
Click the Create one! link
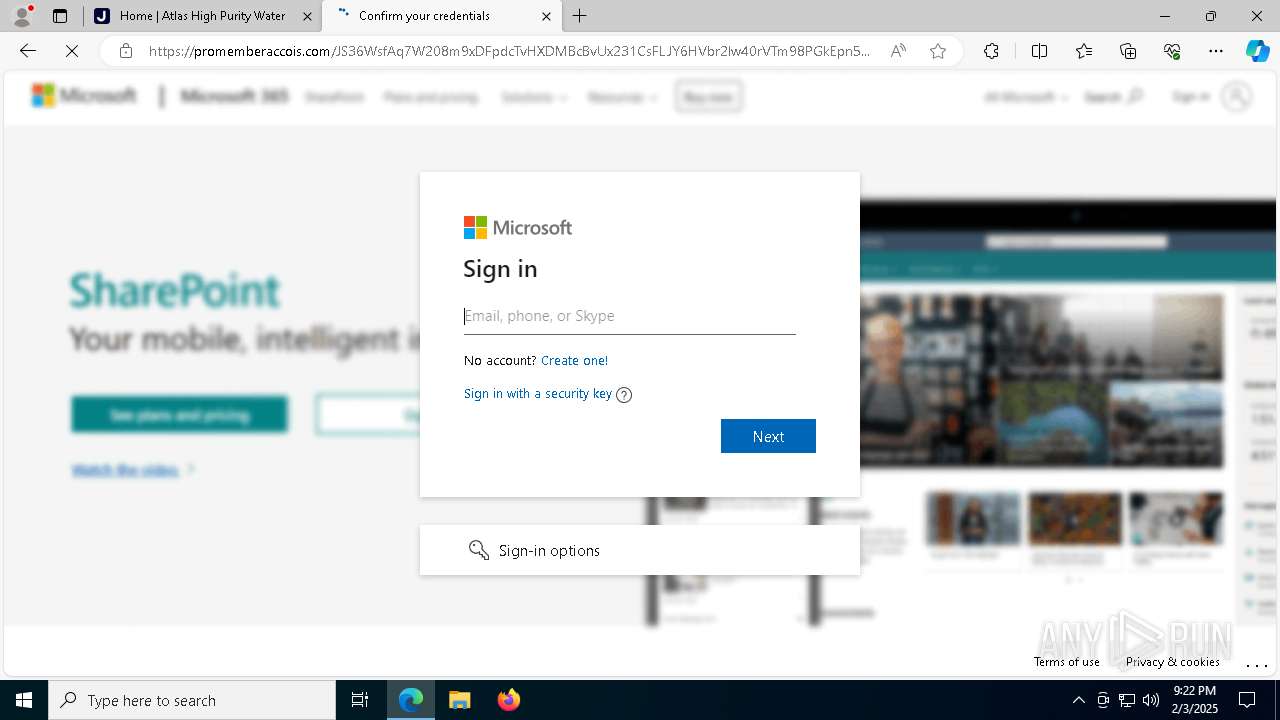[x=574, y=360]
